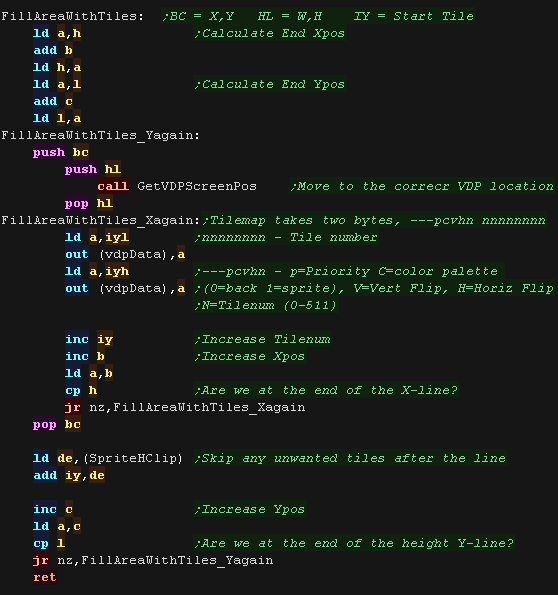Click the 'ld a,iyh' instruction

tap(97, 271)
